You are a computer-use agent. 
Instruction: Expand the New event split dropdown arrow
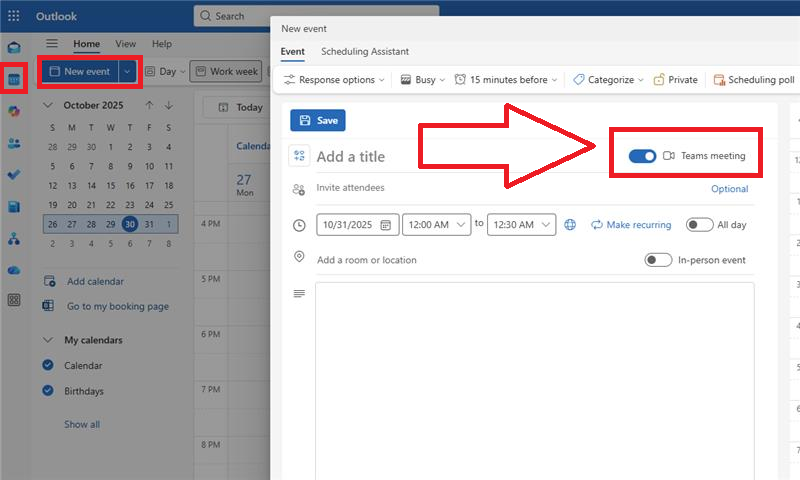(x=127, y=71)
